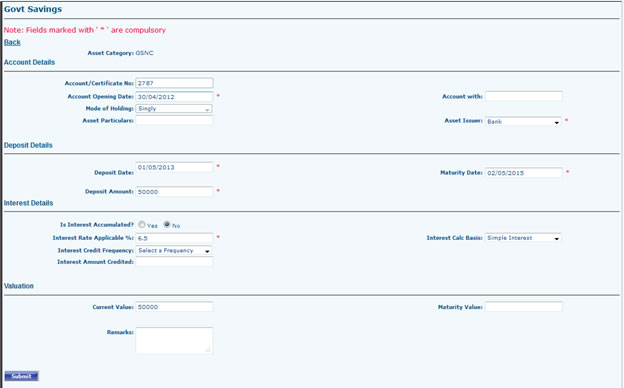Screen dimensions: 624x388
Task: Click the Interest Calc Basis label
Action: [454, 238]
